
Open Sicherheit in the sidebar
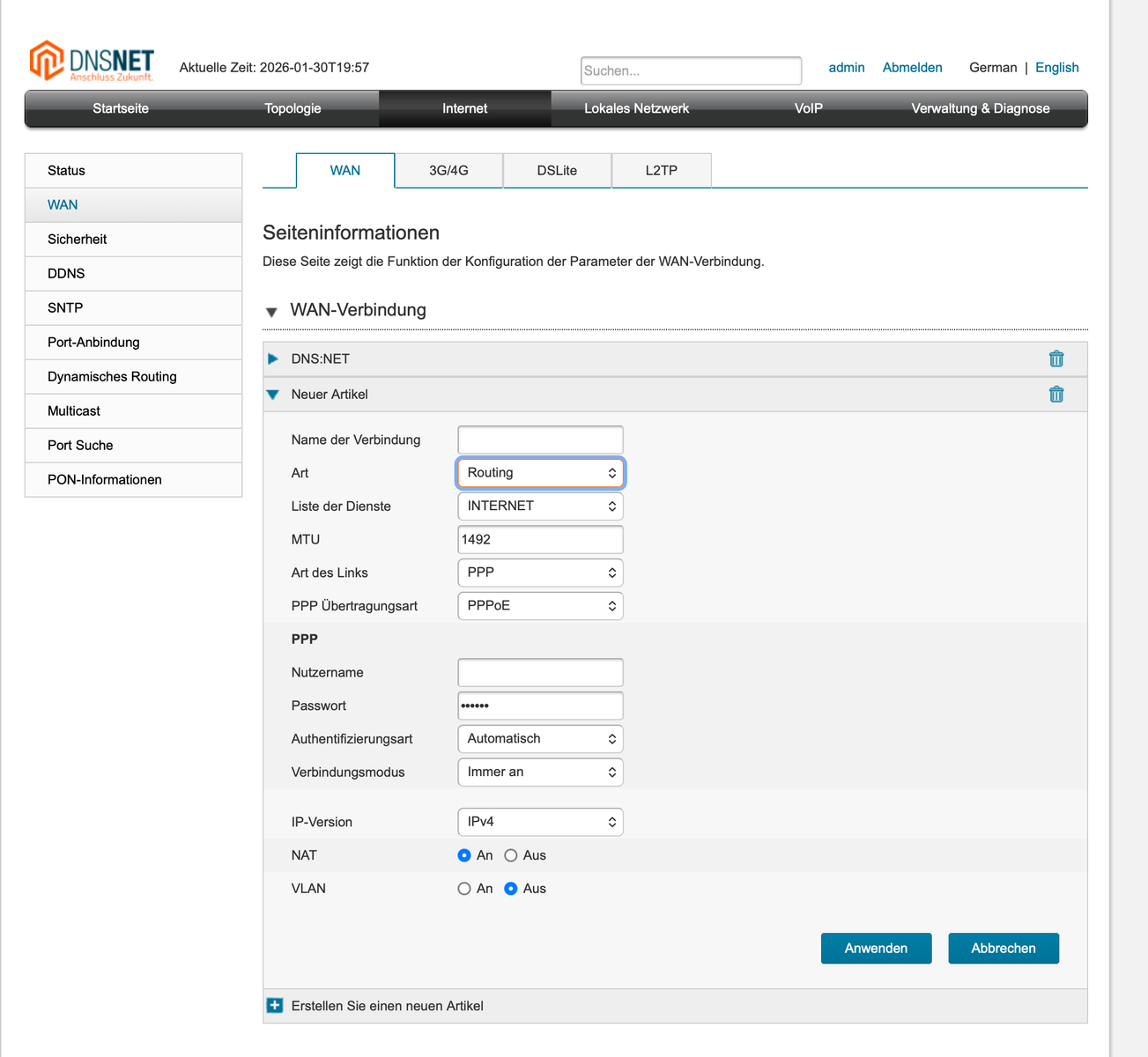133,240
